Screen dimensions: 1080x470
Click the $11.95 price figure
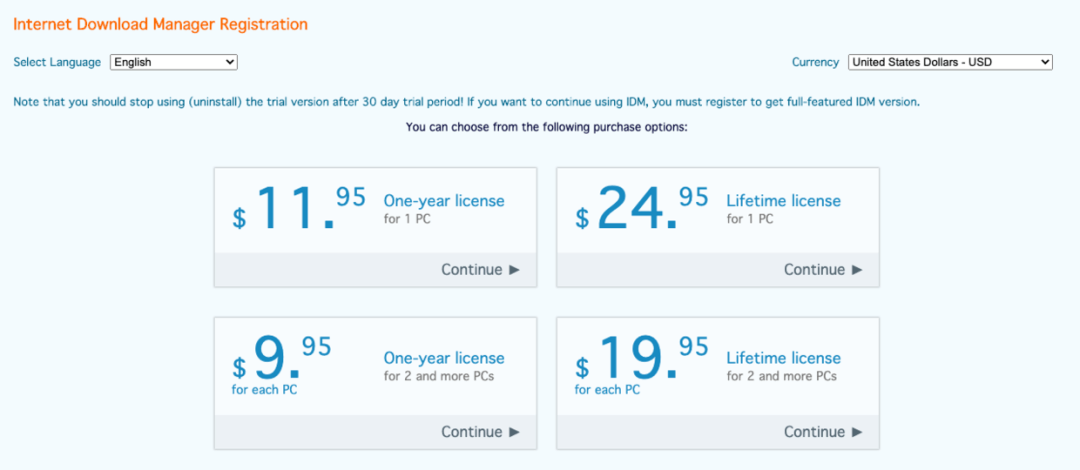(299, 208)
